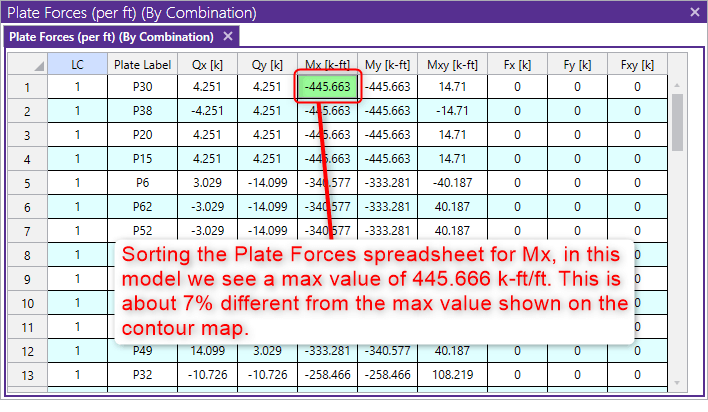Click the scrollbar up arrow

pos(677,87)
